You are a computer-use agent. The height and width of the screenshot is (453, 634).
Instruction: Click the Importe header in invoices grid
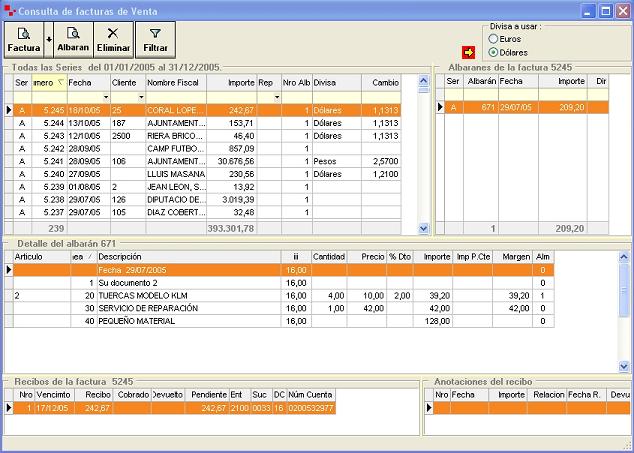pos(232,83)
